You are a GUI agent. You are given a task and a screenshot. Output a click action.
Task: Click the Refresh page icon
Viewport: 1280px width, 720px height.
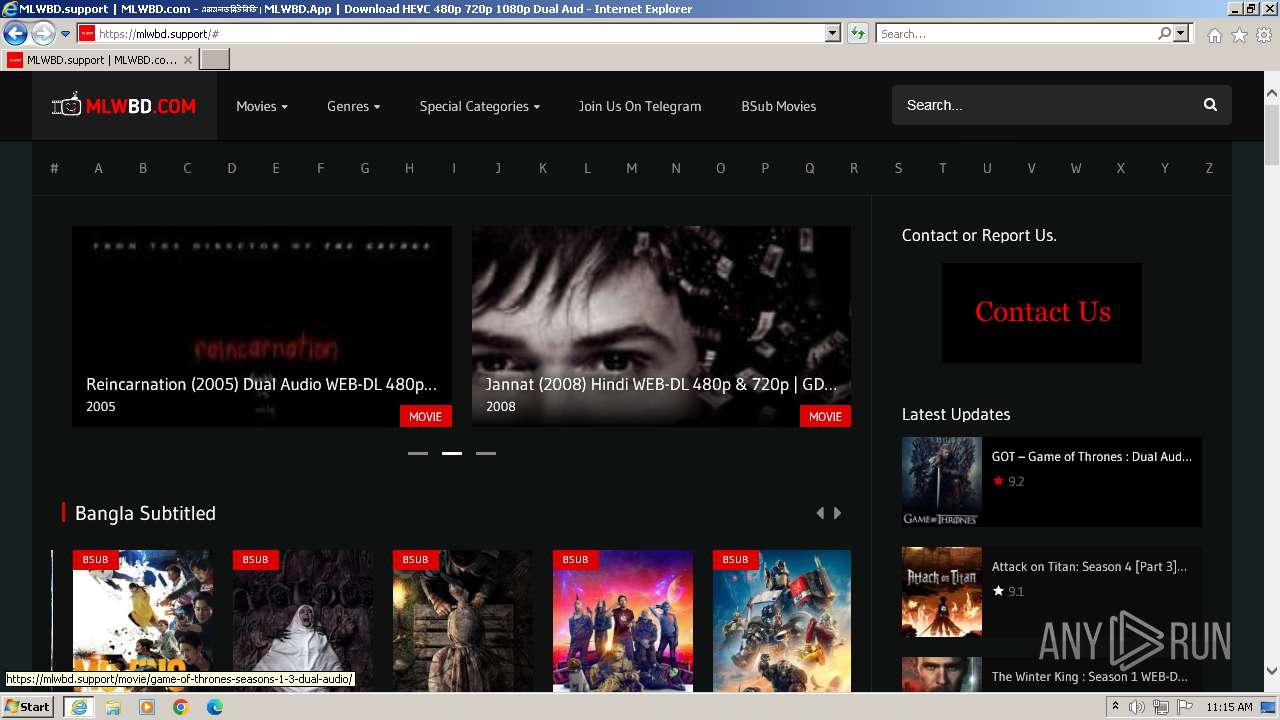[x=858, y=34]
